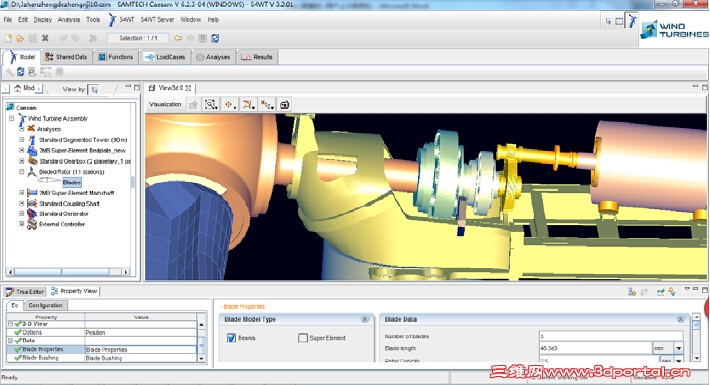Open the S4WT Server menu
The image size is (710, 385).
click(157, 20)
